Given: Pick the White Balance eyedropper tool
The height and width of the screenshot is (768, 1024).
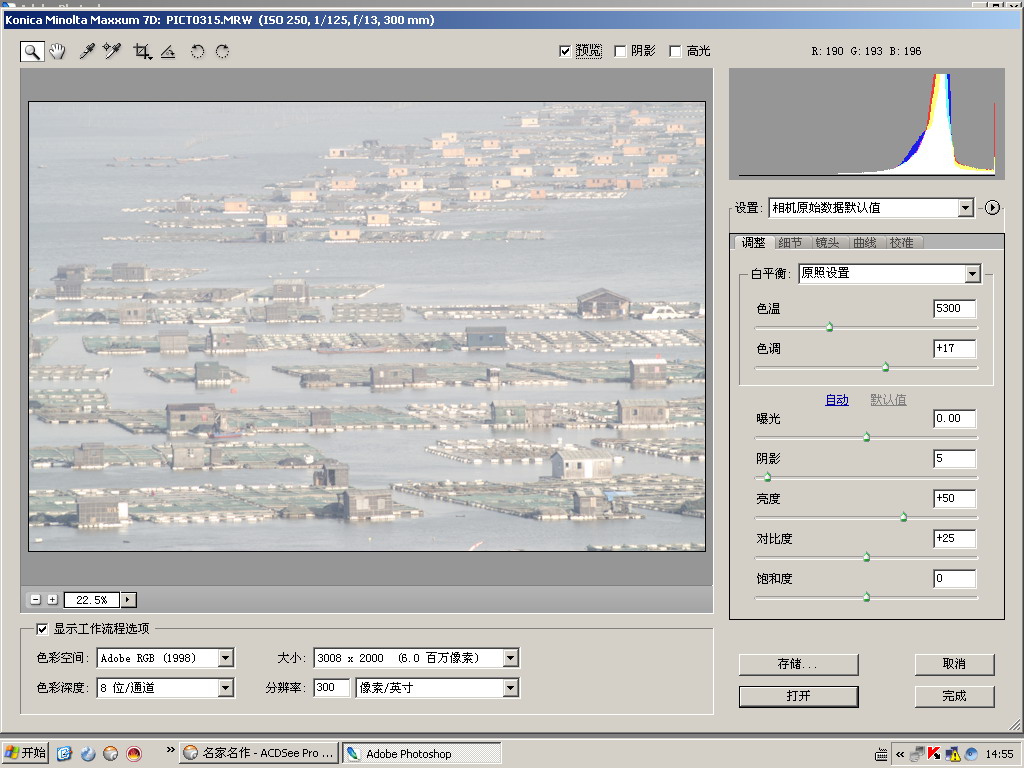Looking at the screenshot, I should pyautogui.click(x=87, y=51).
